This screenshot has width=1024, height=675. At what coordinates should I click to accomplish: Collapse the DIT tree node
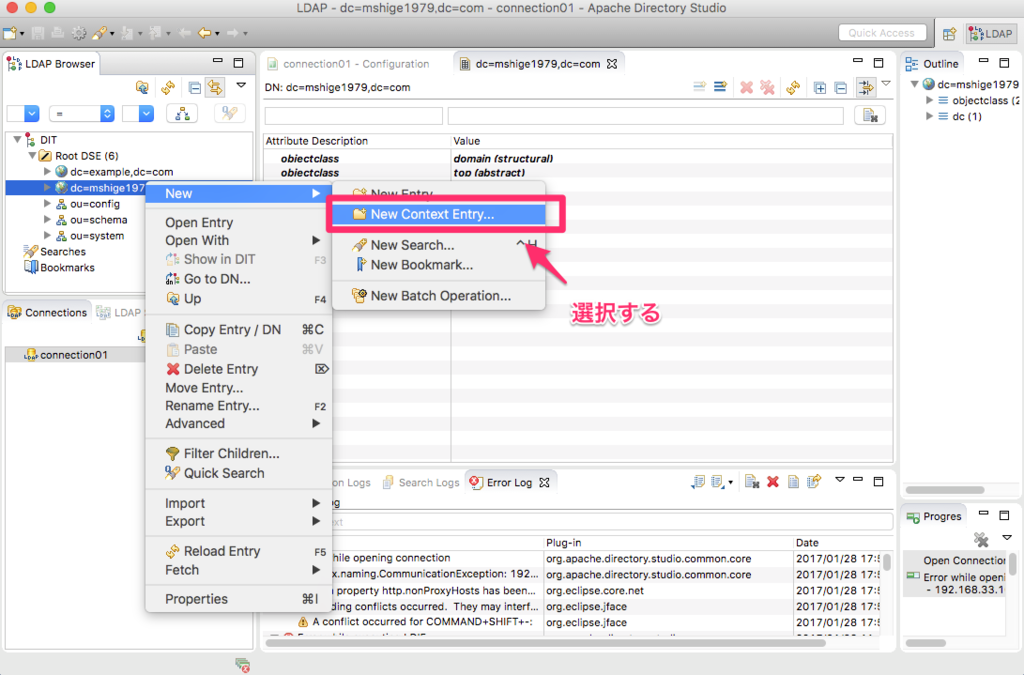pyautogui.click(x=17, y=140)
